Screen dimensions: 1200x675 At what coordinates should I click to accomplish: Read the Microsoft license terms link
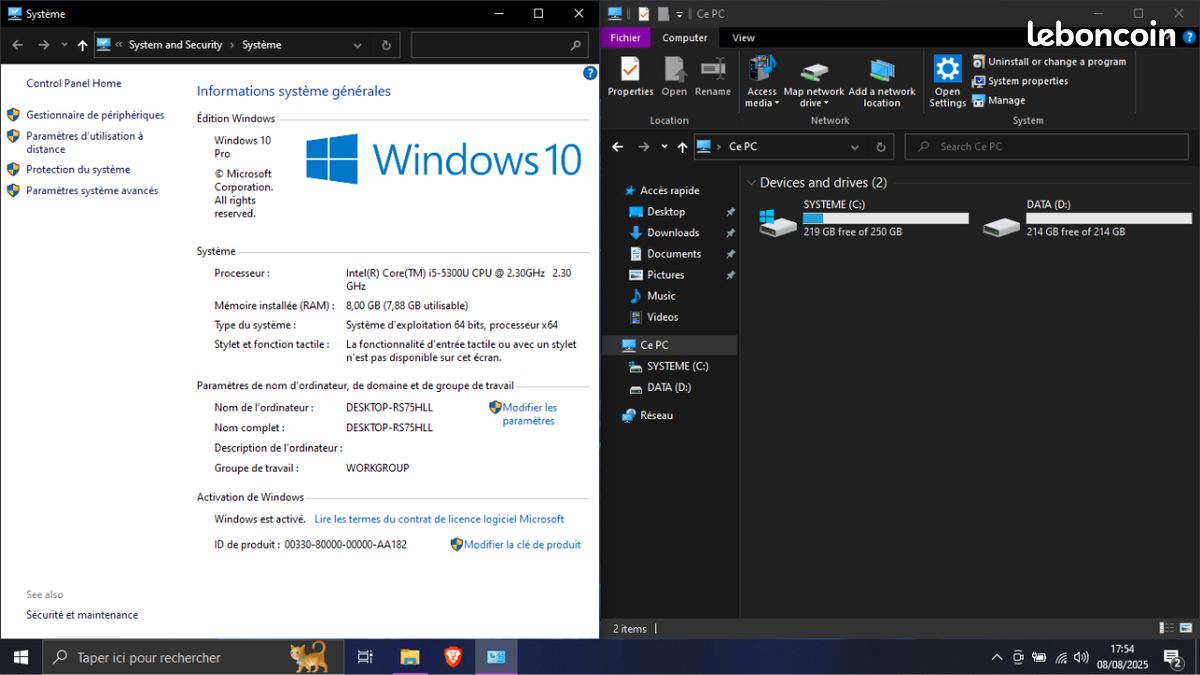[x=439, y=519]
